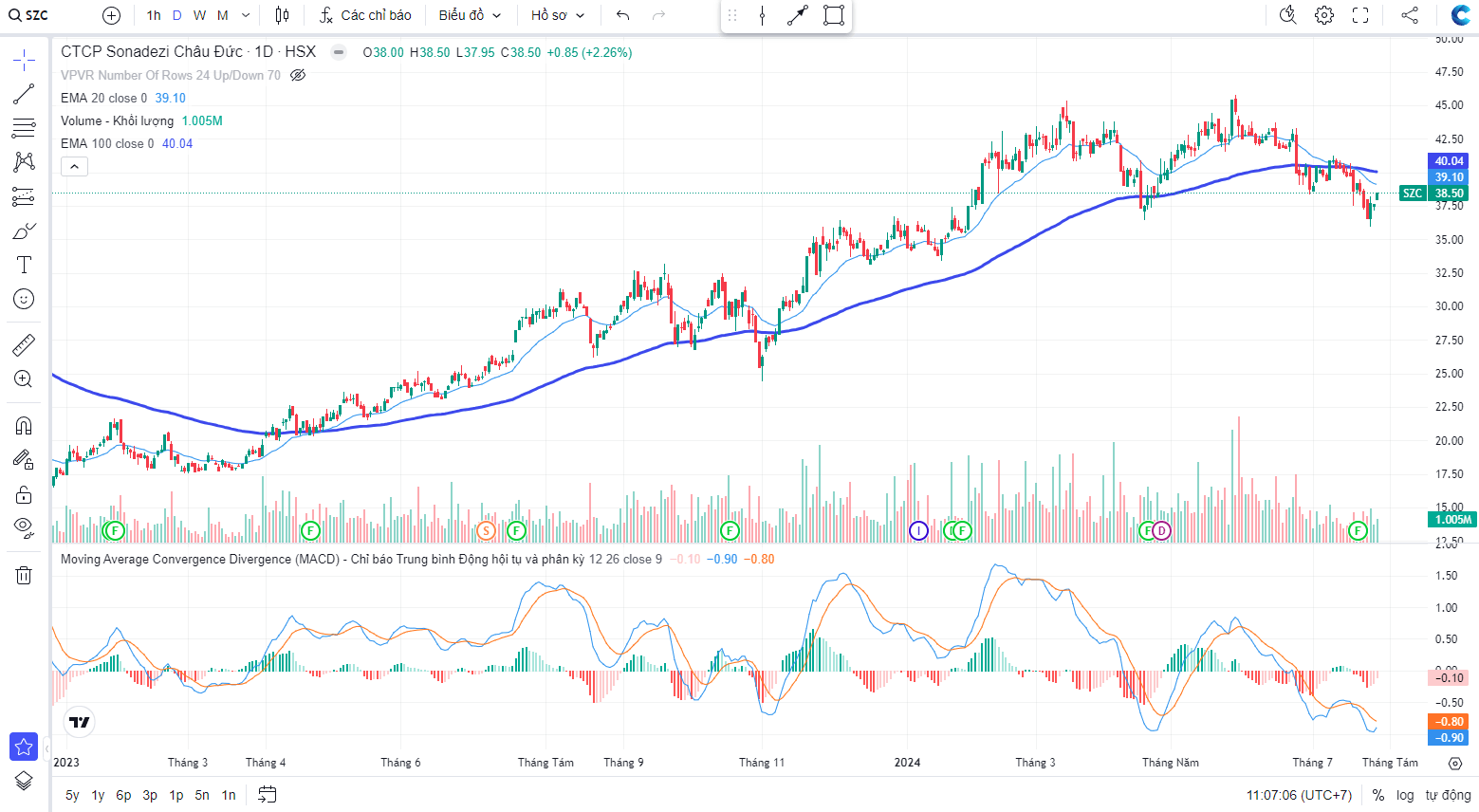Expand the timeframe interval dropdown arrow

[x=246, y=15]
